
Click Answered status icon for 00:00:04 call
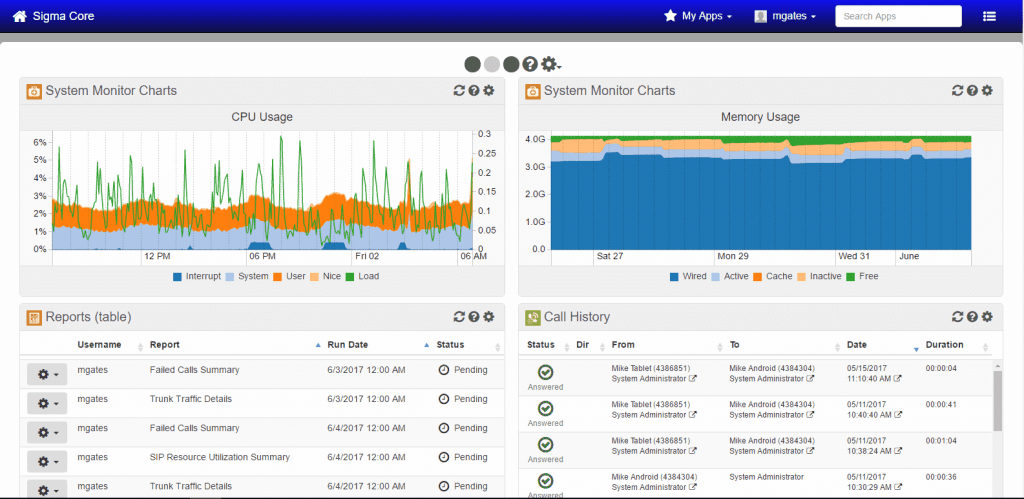(546, 372)
